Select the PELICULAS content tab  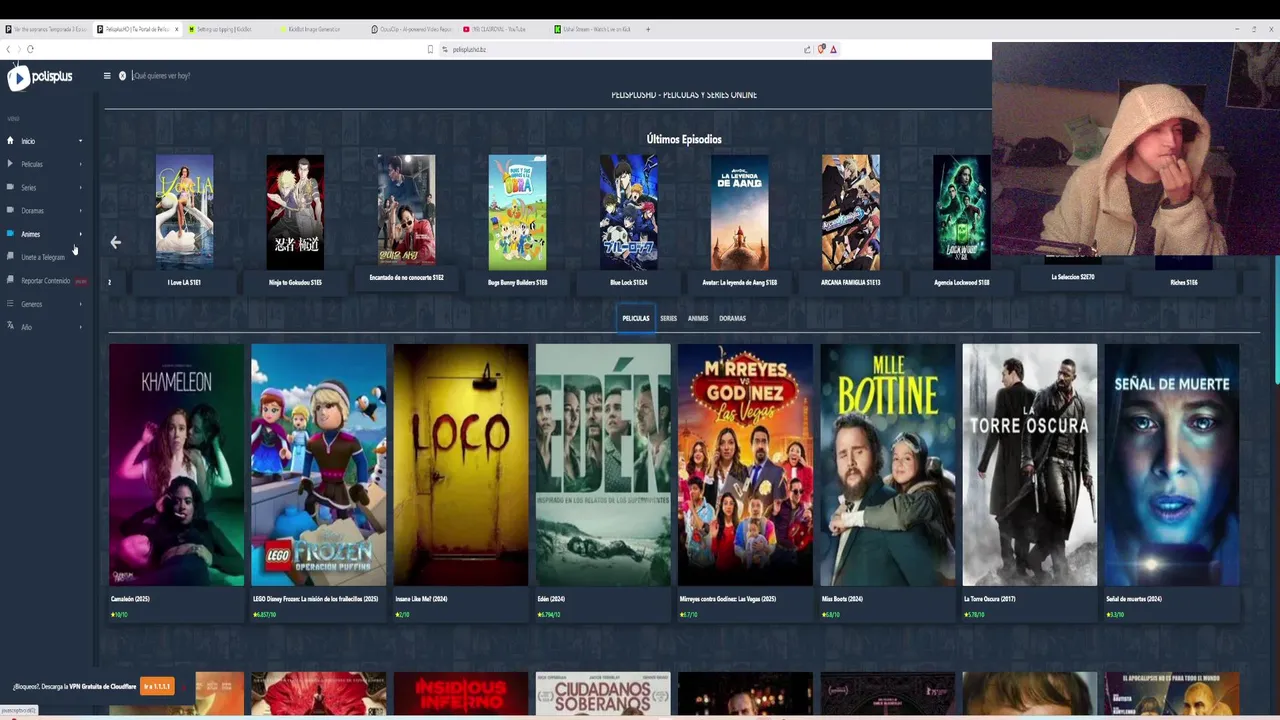click(636, 318)
